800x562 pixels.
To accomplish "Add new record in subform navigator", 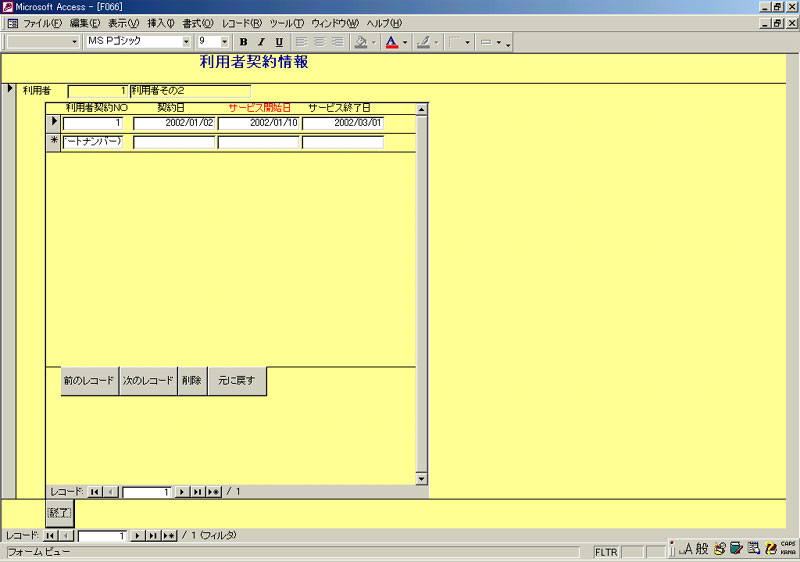I will (x=213, y=492).
